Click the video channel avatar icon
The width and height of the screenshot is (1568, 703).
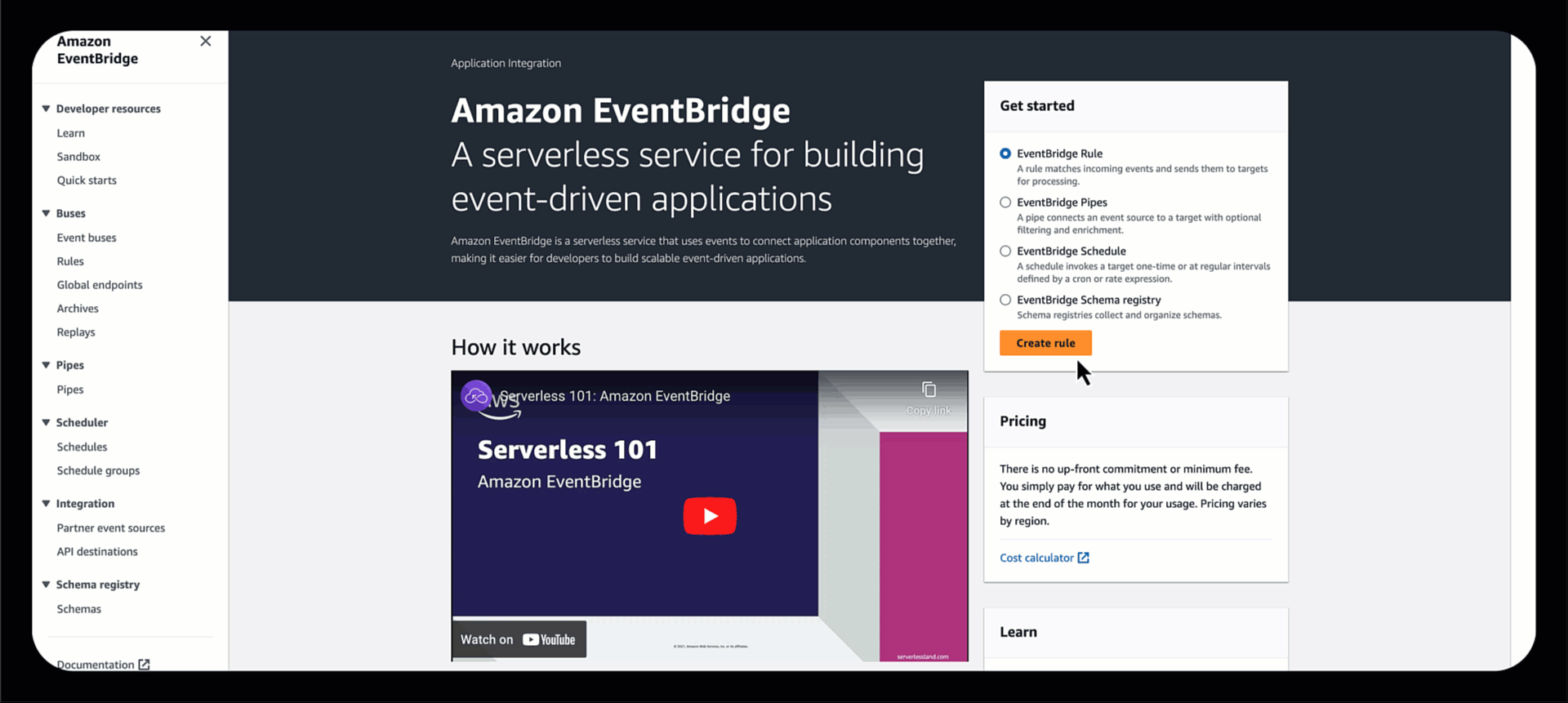476,396
